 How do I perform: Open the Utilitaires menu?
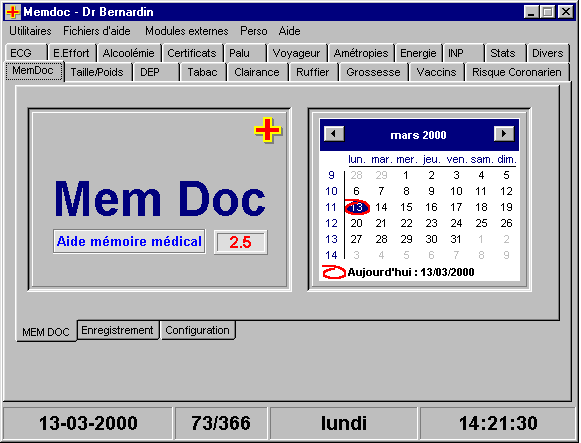pos(30,31)
